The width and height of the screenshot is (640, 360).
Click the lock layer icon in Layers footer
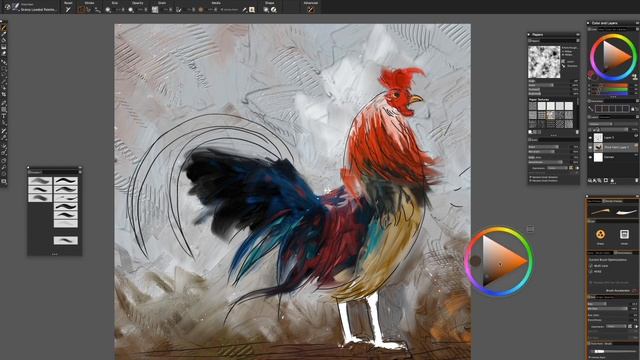click(x=612, y=180)
